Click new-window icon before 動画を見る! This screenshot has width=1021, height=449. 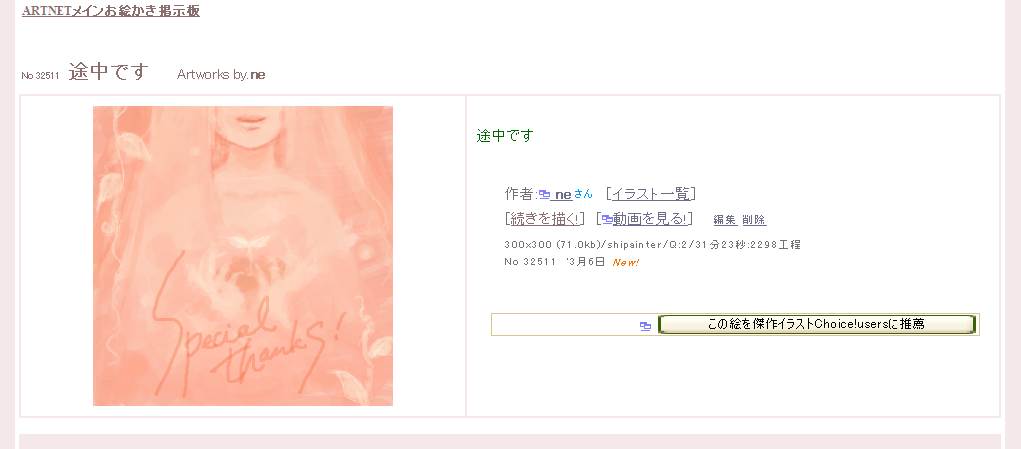coord(607,220)
